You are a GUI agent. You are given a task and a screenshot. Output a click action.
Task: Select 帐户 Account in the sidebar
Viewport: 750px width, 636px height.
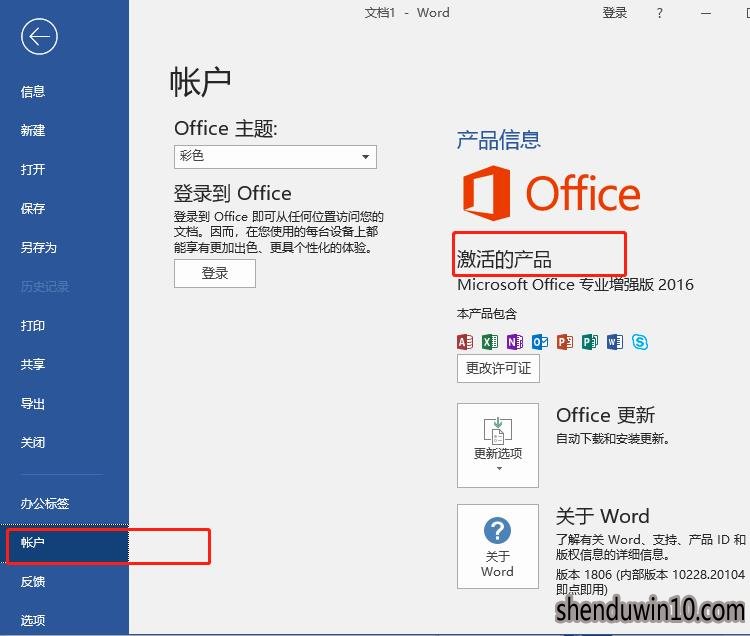click(x=65, y=543)
